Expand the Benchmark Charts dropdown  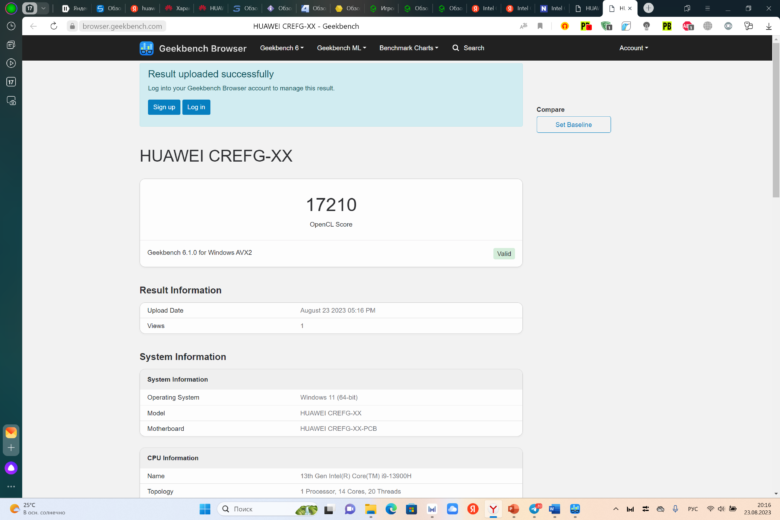point(408,48)
